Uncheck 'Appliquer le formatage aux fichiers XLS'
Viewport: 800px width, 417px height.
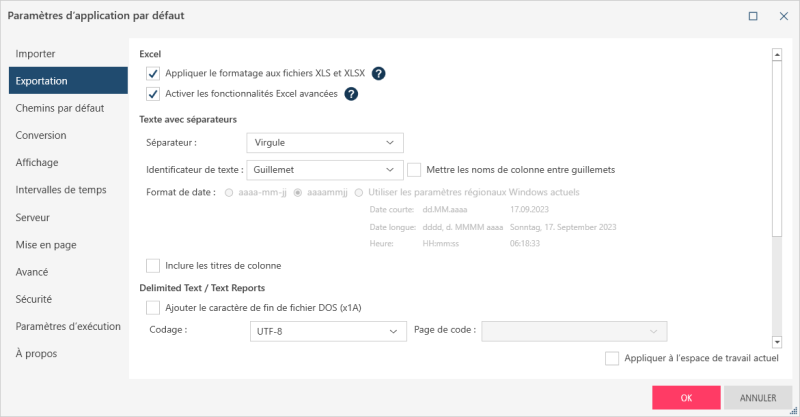click(x=153, y=73)
